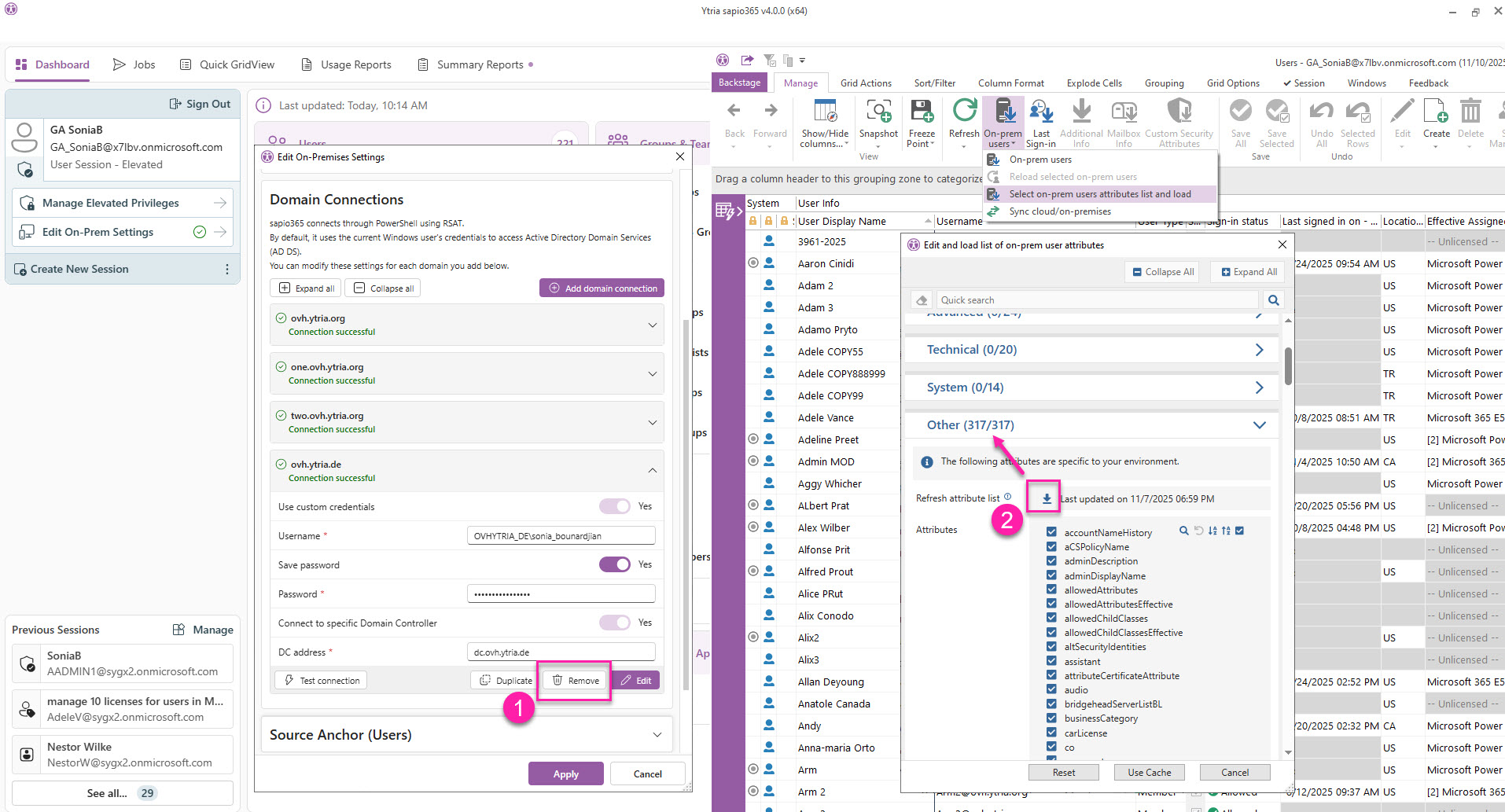Uncheck the carLicense attribute checkbox

pos(1051,733)
